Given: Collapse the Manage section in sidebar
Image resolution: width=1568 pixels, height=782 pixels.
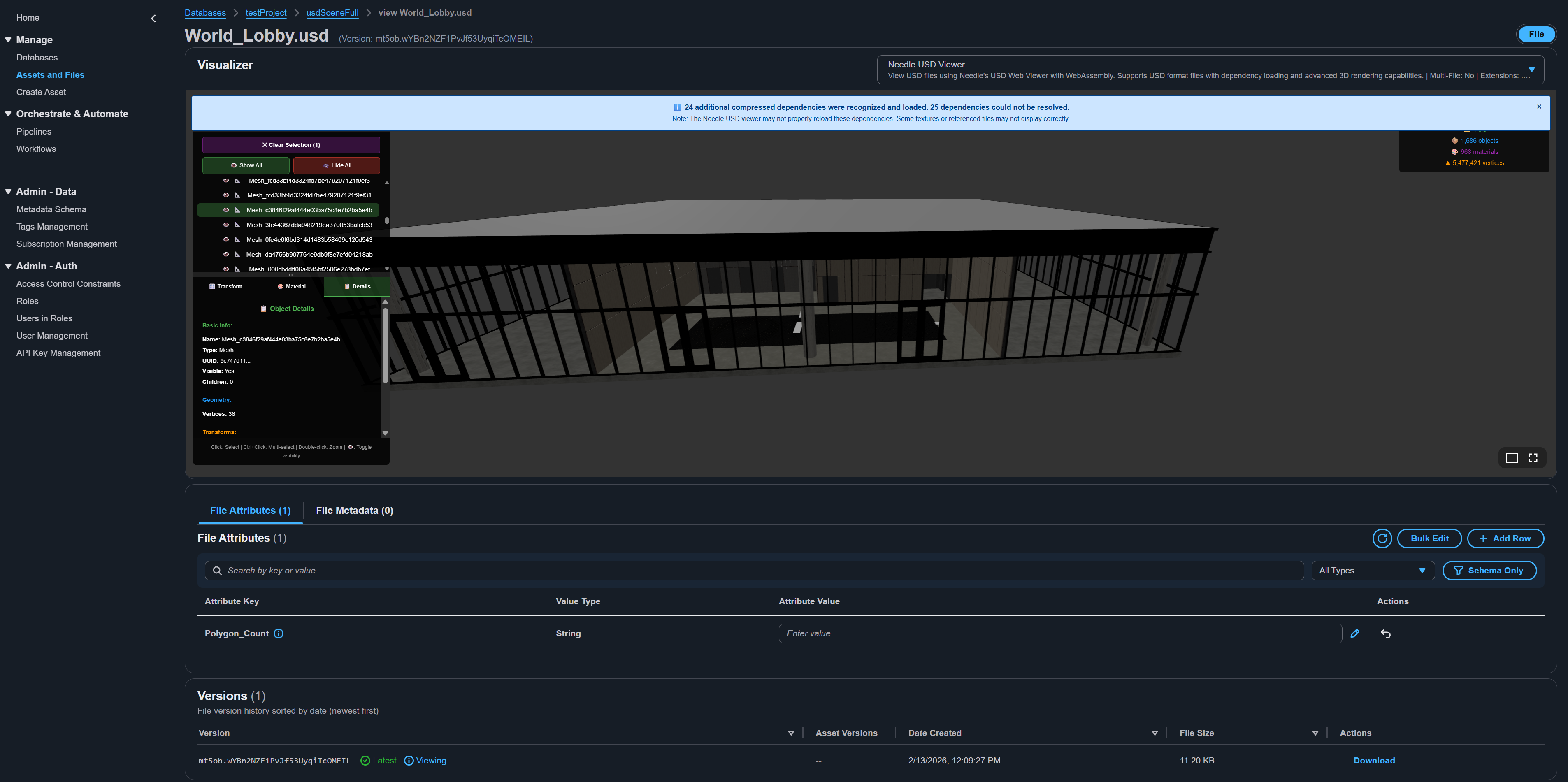Looking at the screenshot, I should pos(9,39).
